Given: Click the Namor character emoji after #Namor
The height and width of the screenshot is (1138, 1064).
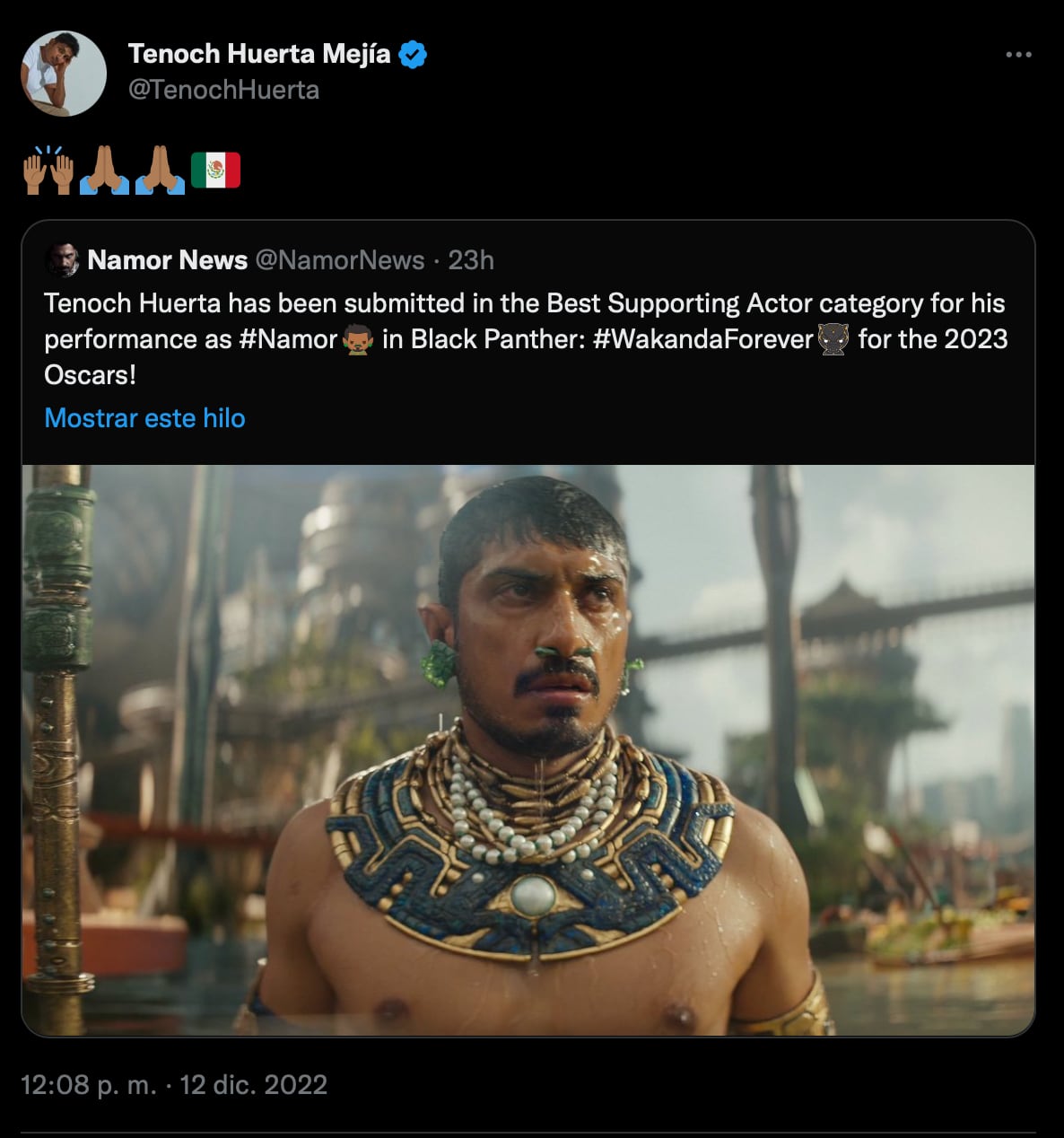Looking at the screenshot, I should tap(358, 340).
